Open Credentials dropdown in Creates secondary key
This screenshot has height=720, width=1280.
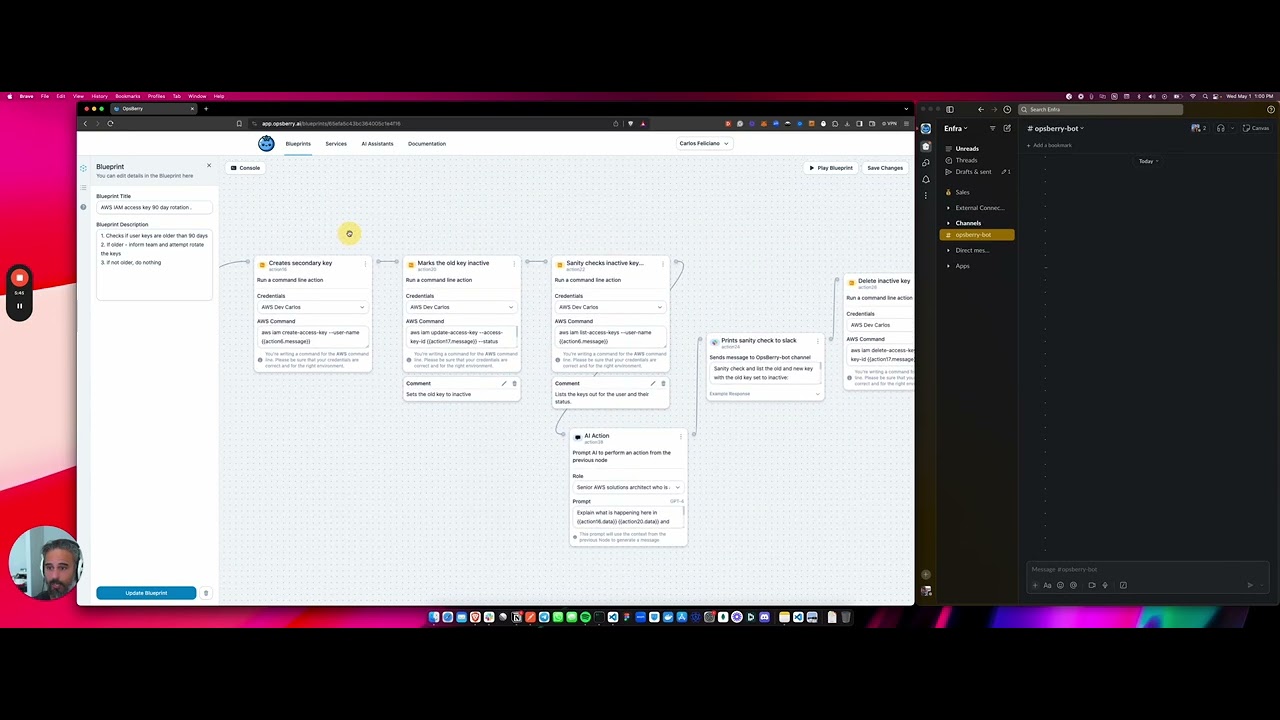(x=313, y=307)
